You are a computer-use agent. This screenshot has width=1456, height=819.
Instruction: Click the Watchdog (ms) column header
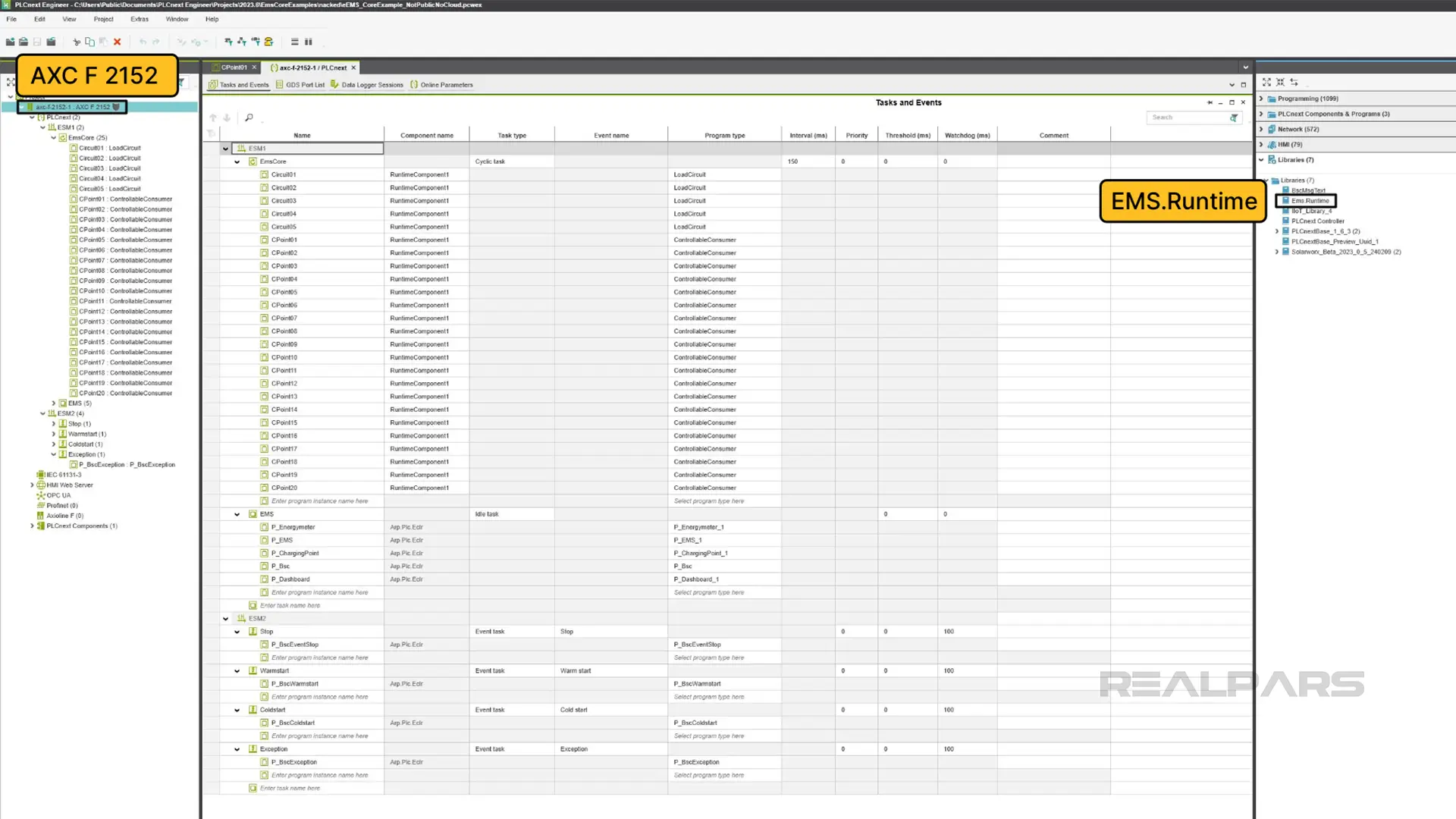[968, 136]
